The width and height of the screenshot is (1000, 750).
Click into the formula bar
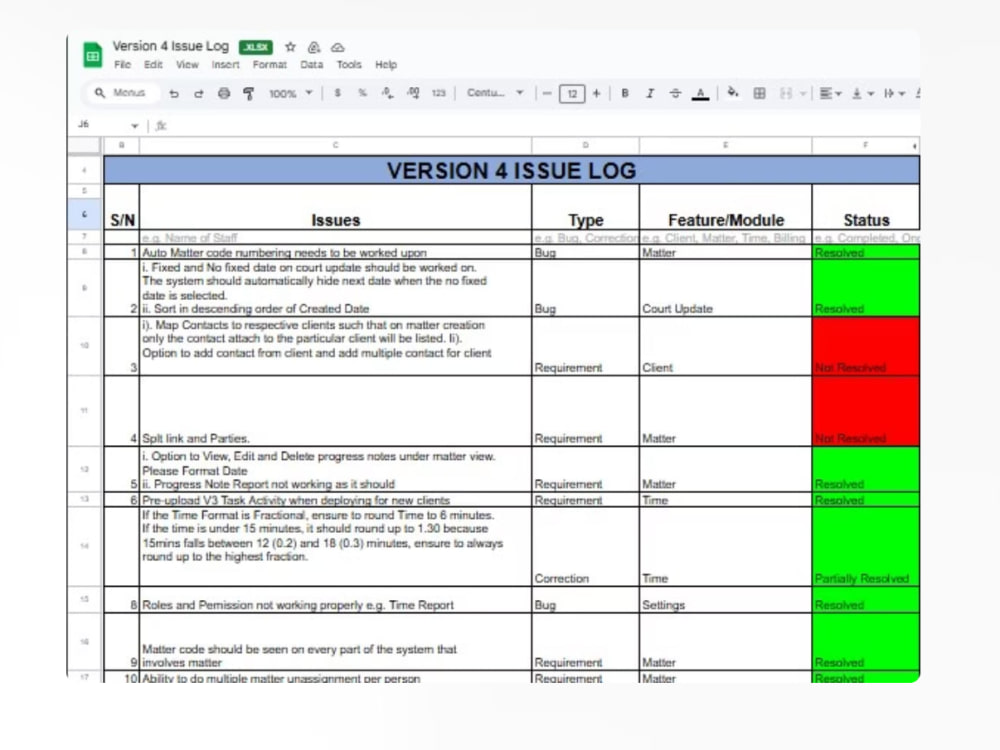click(x=542, y=126)
